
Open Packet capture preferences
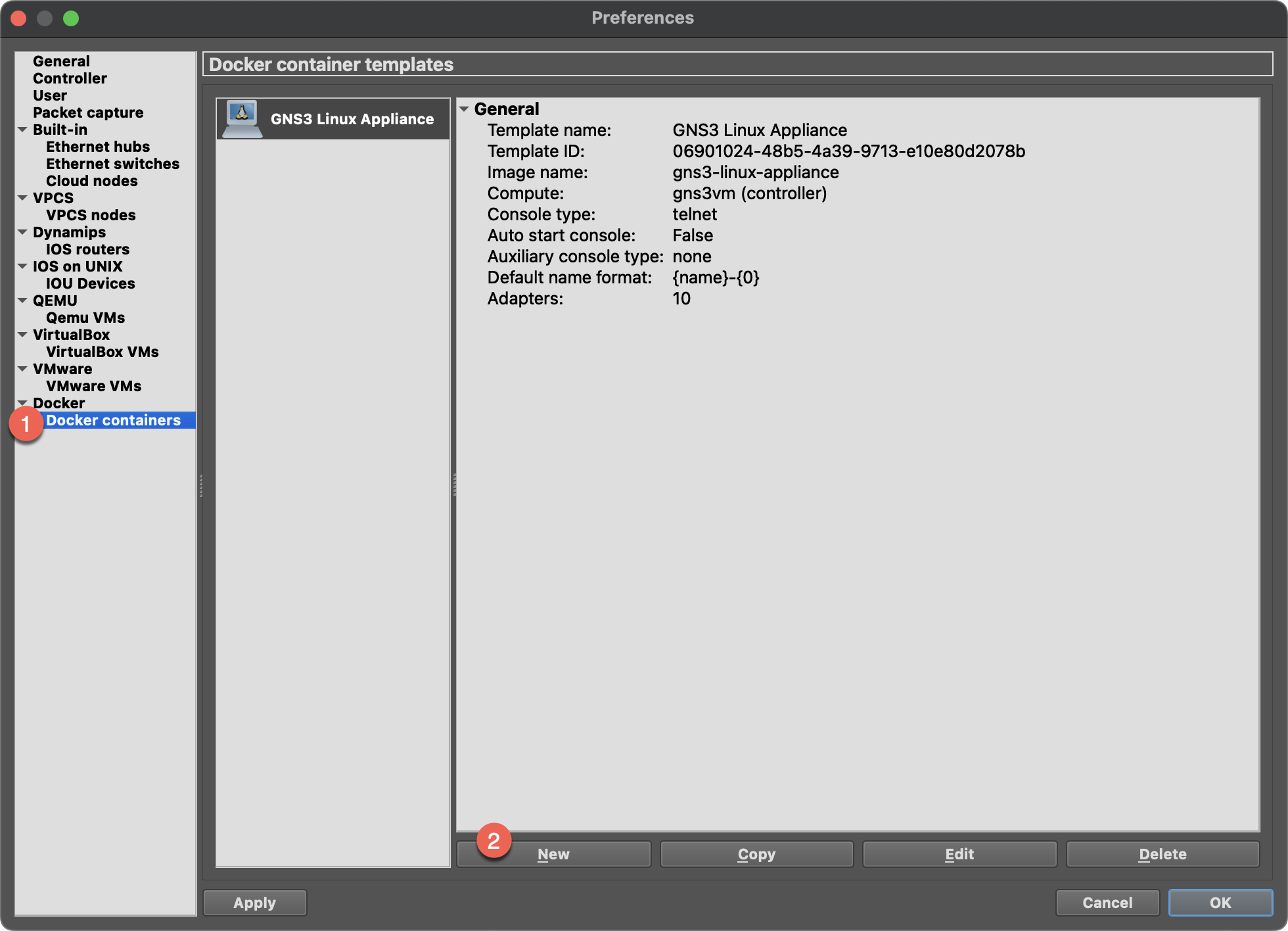click(x=88, y=112)
